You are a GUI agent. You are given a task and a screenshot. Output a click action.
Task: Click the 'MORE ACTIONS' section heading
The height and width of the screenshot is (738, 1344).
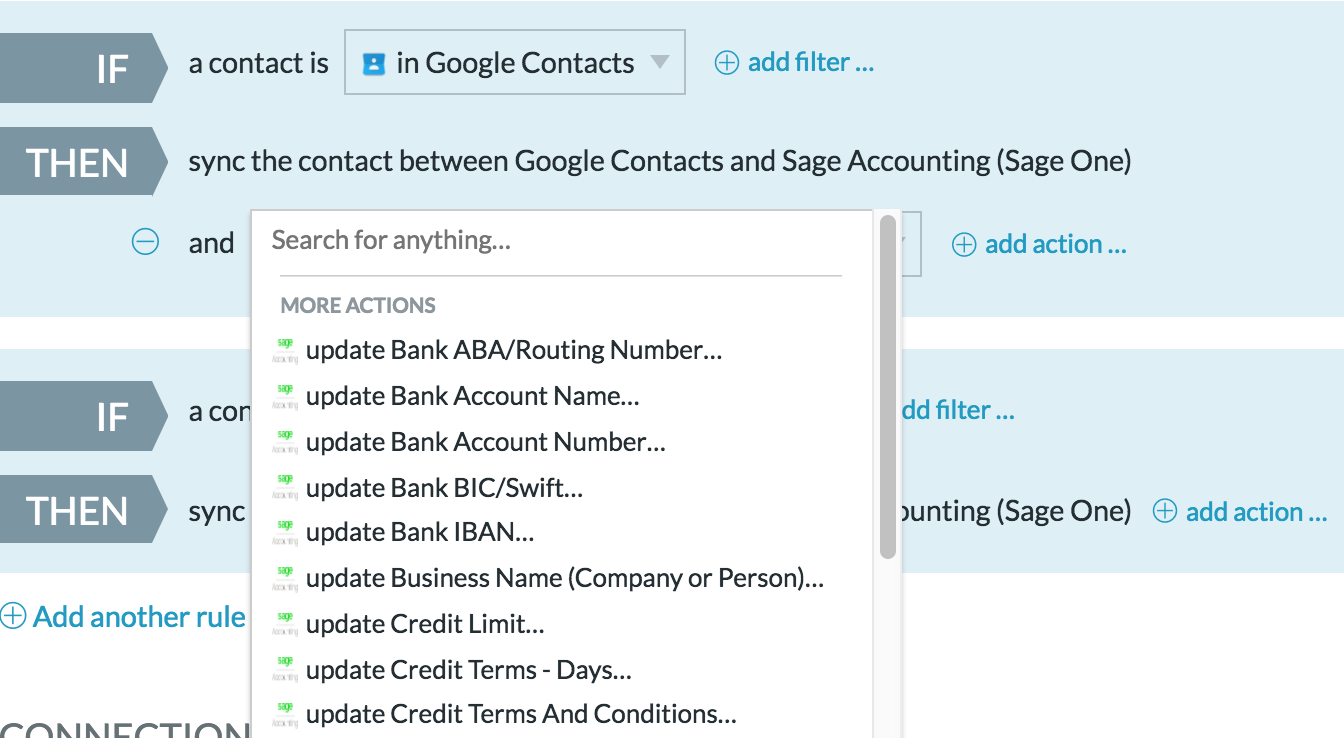[x=358, y=306]
